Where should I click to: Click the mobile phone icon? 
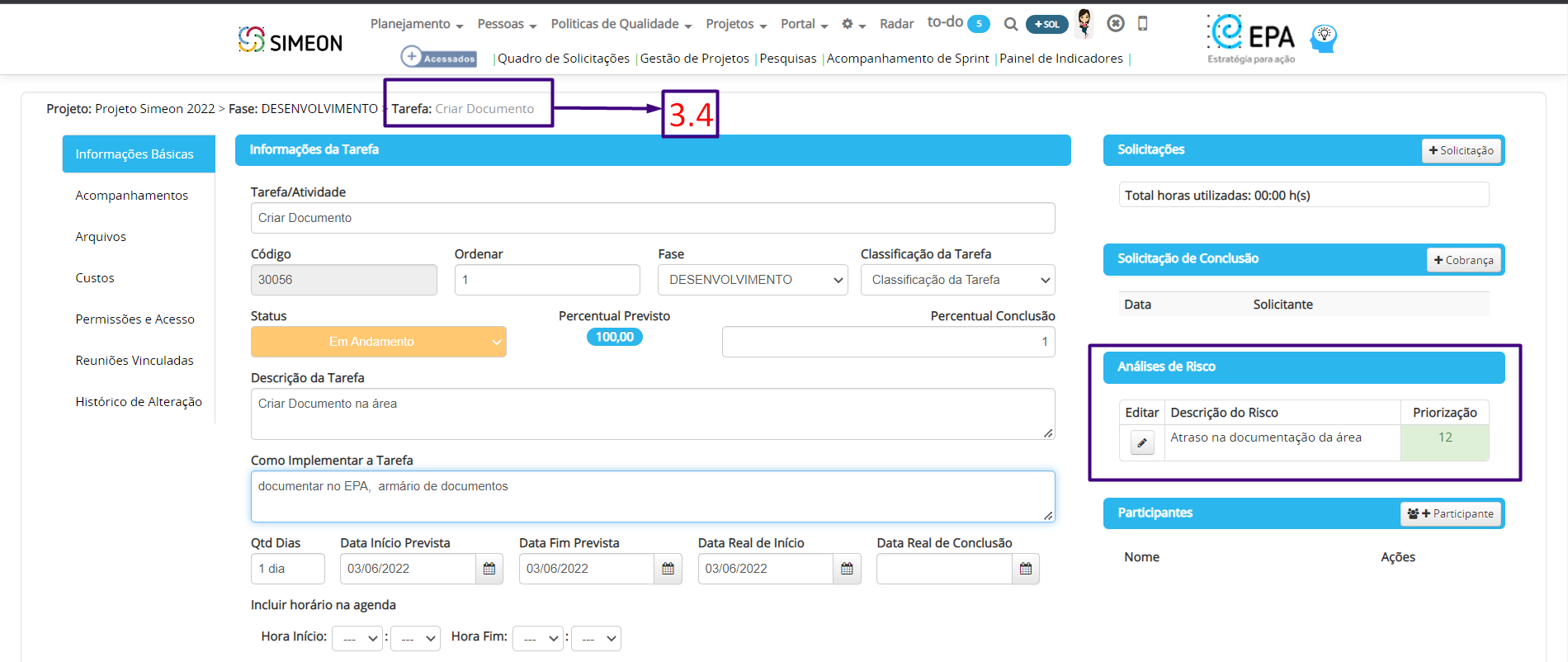pos(1142,24)
